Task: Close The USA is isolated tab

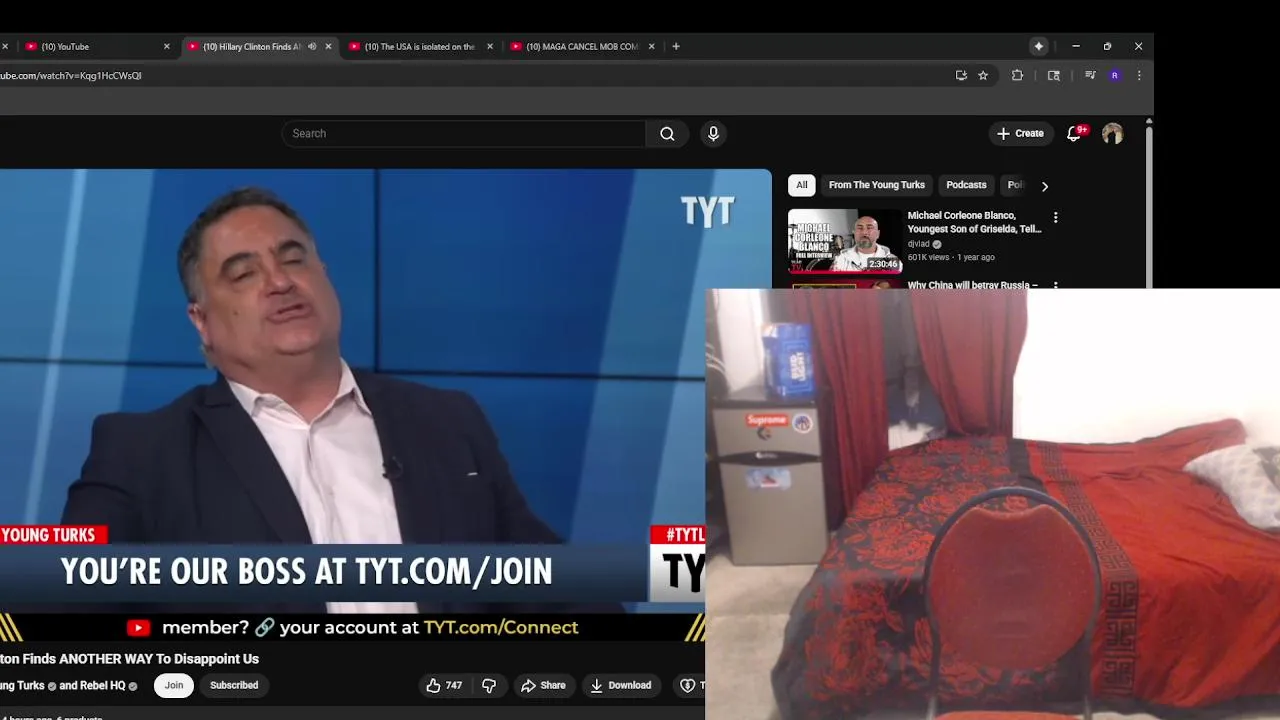Action: click(x=490, y=46)
